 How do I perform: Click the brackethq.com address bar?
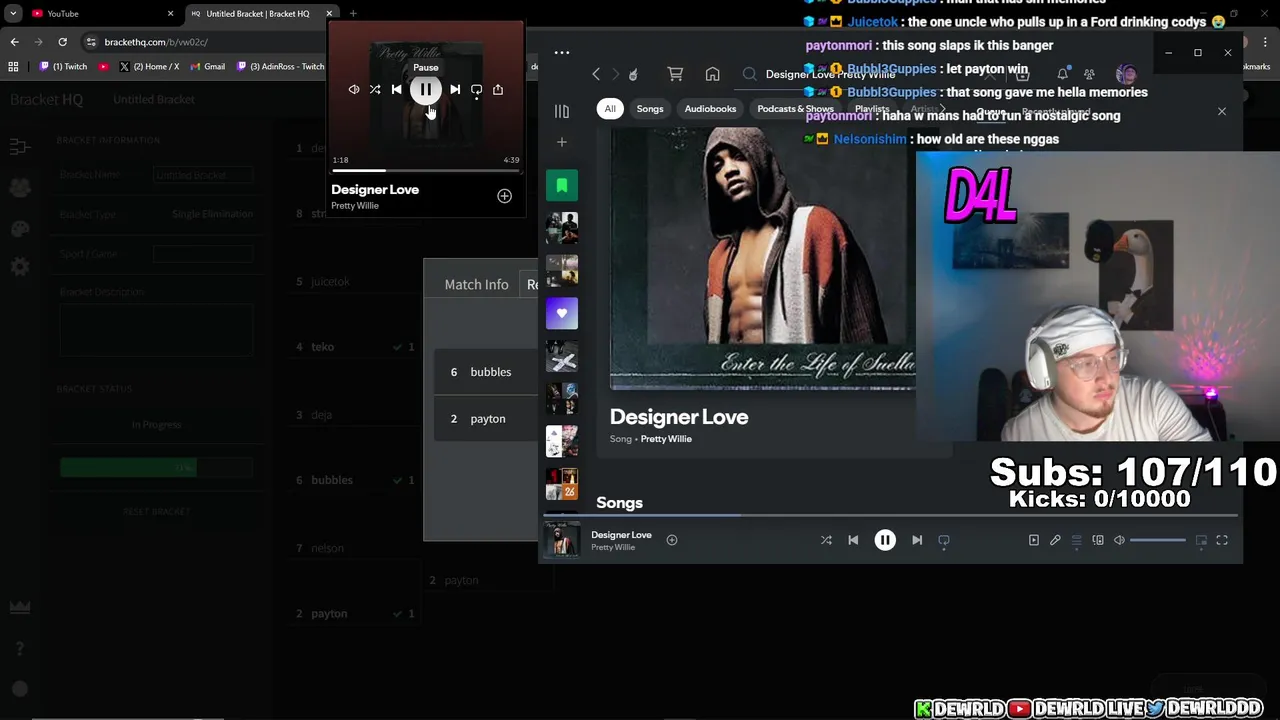204,42
